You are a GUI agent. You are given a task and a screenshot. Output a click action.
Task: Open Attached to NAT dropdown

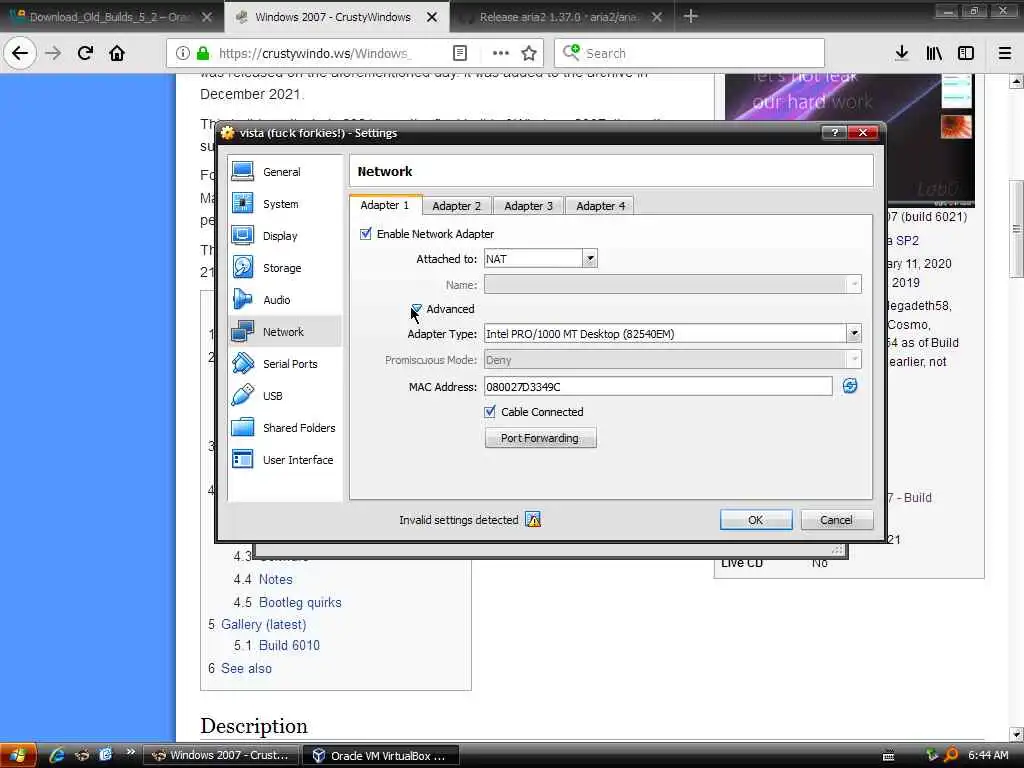click(541, 259)
